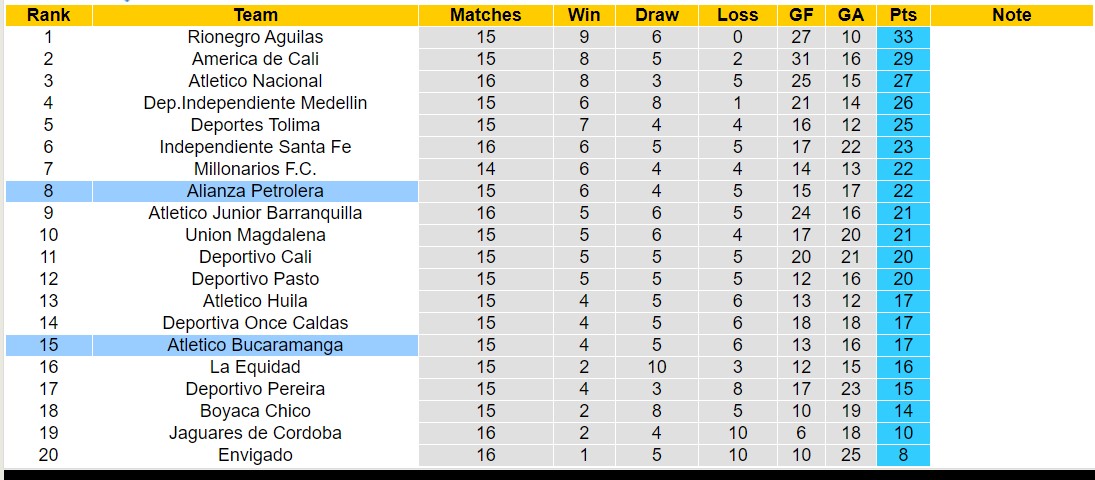The image size is (1095, 480).
Task: Click the Rank column header
Action: coord(48,15)
